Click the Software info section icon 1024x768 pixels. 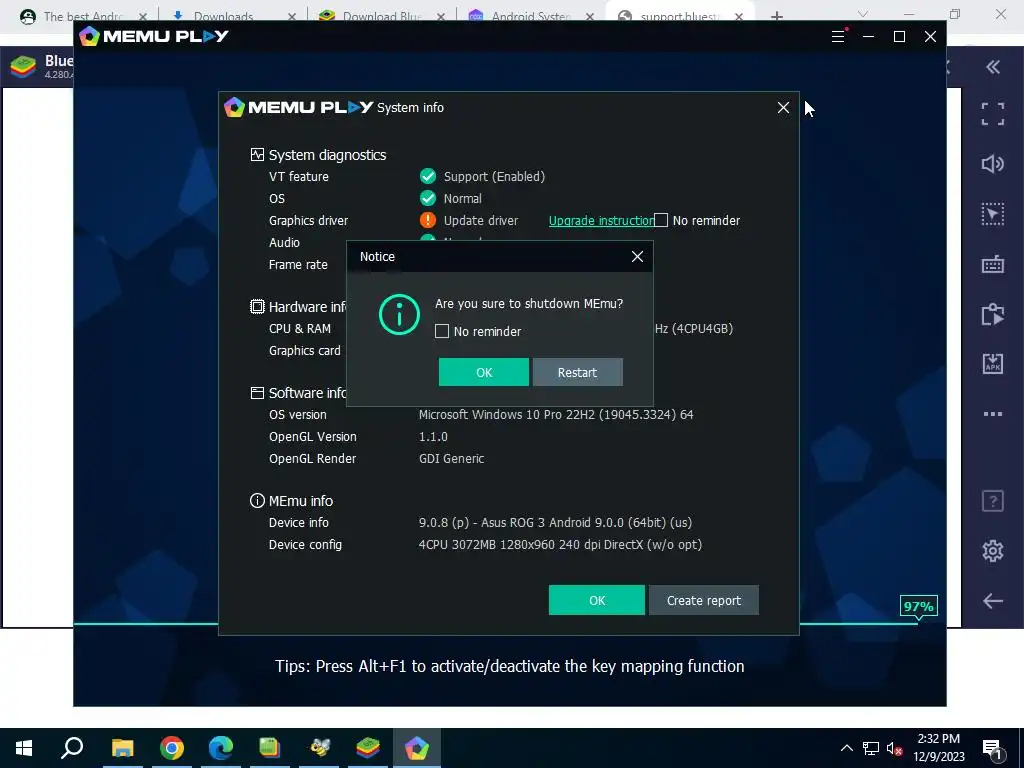(257, 392)
